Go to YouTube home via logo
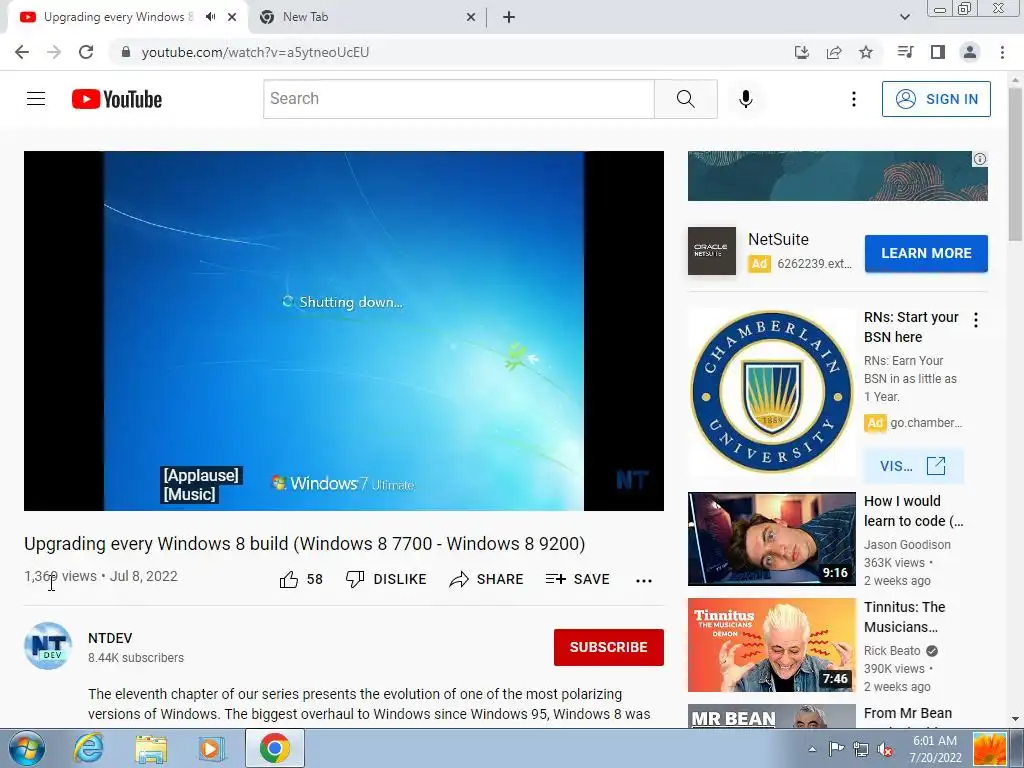 click(x=117, y=99)
